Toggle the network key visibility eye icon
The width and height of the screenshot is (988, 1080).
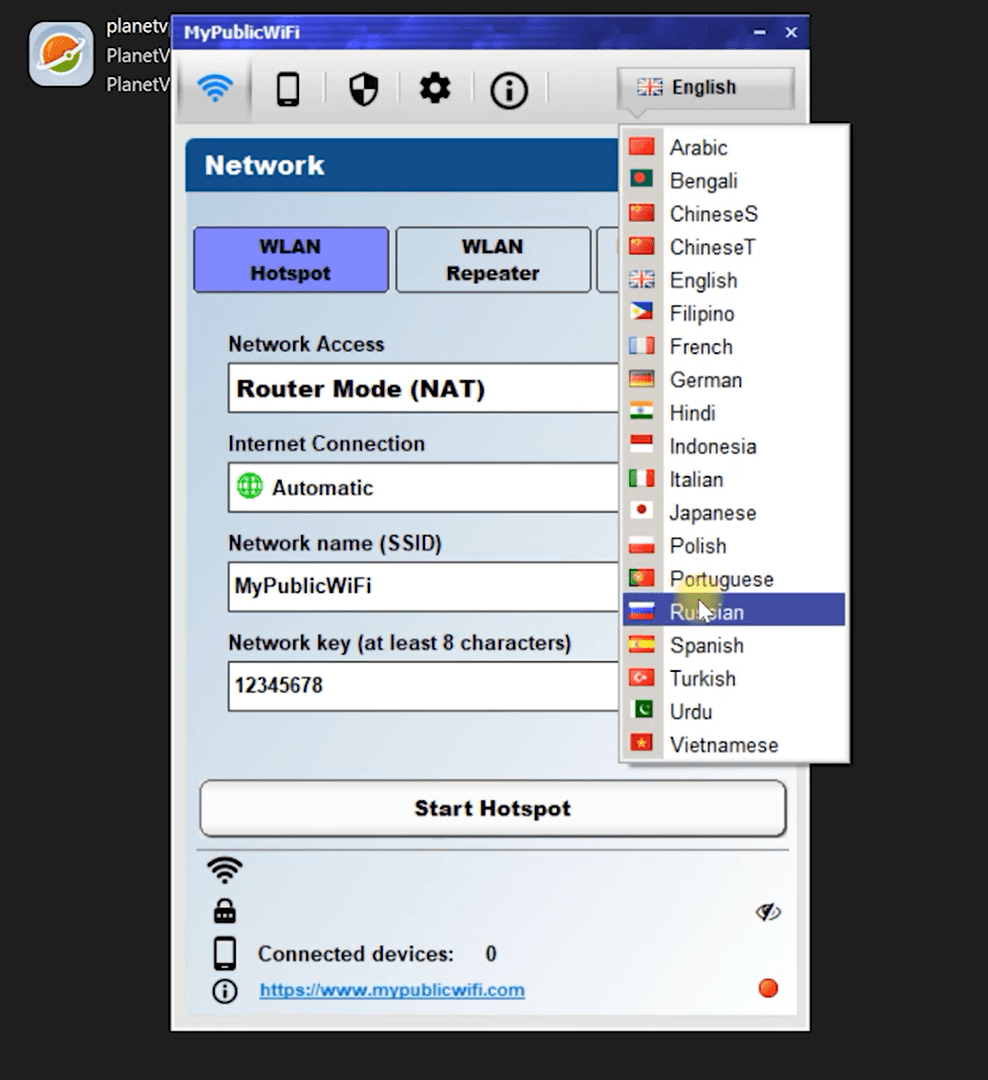(x=768, y=912)
